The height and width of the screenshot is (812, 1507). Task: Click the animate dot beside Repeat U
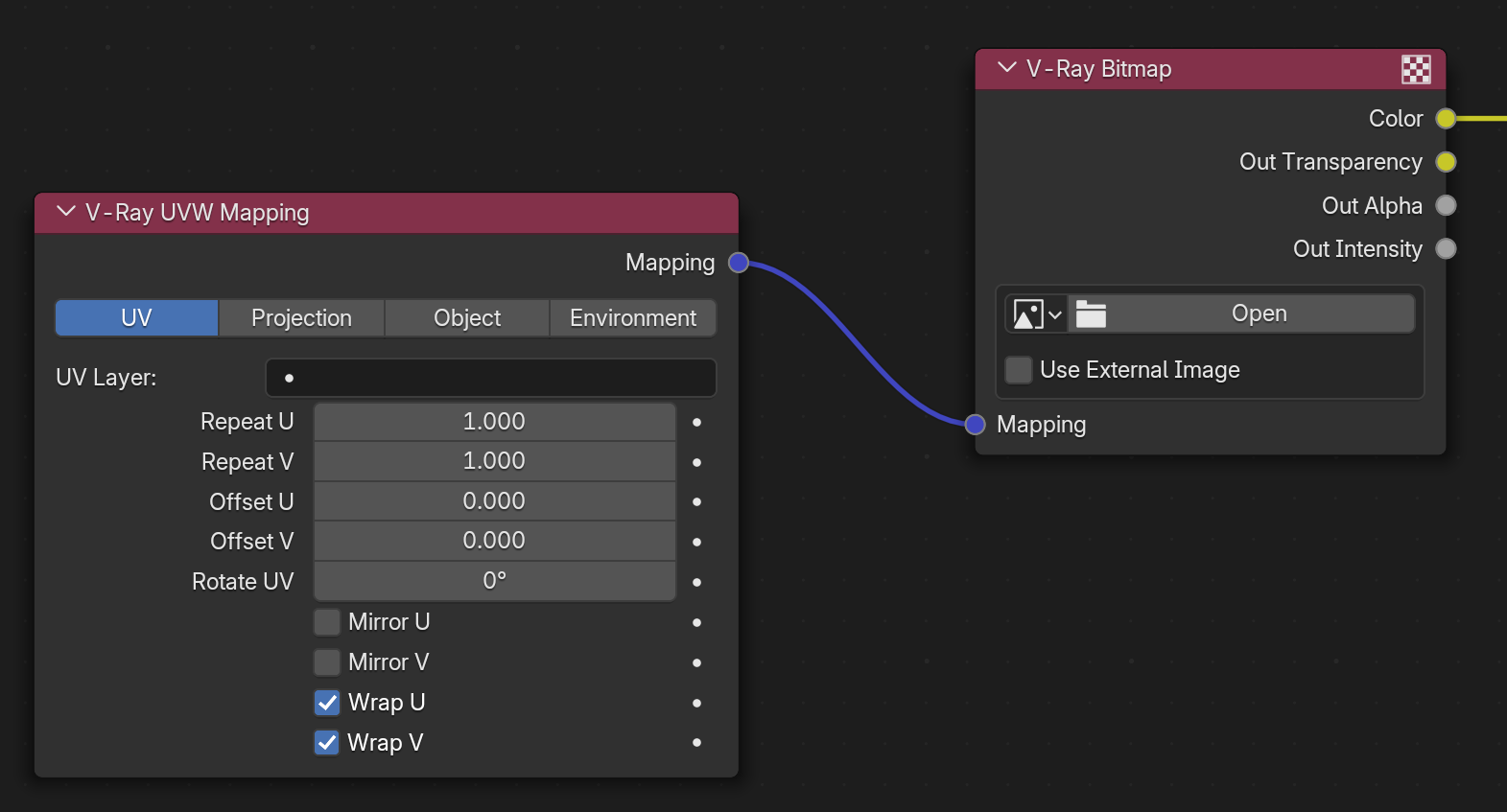coord(696,422)
